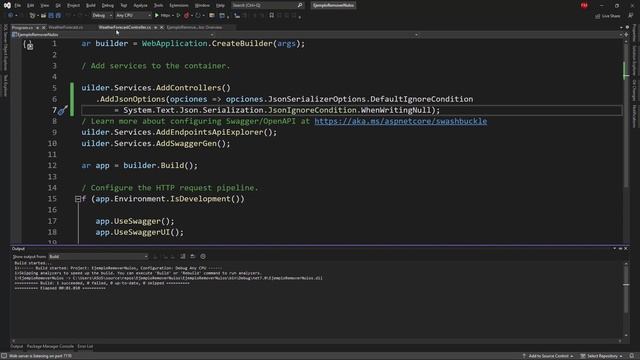Close the Program.cs tab
The width and height of the screenshot is (640, 360).
coord(44,27)
